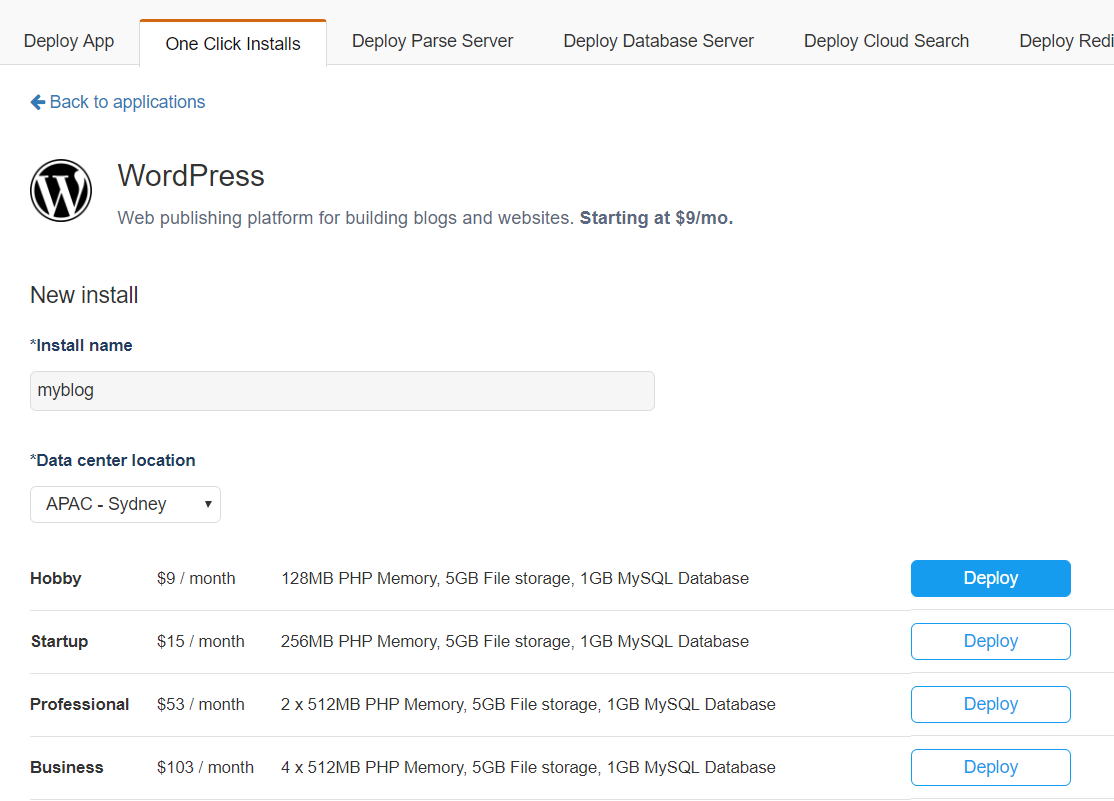Click the WordPress logo icon
Screen dimensions: 1114x801
61,190
